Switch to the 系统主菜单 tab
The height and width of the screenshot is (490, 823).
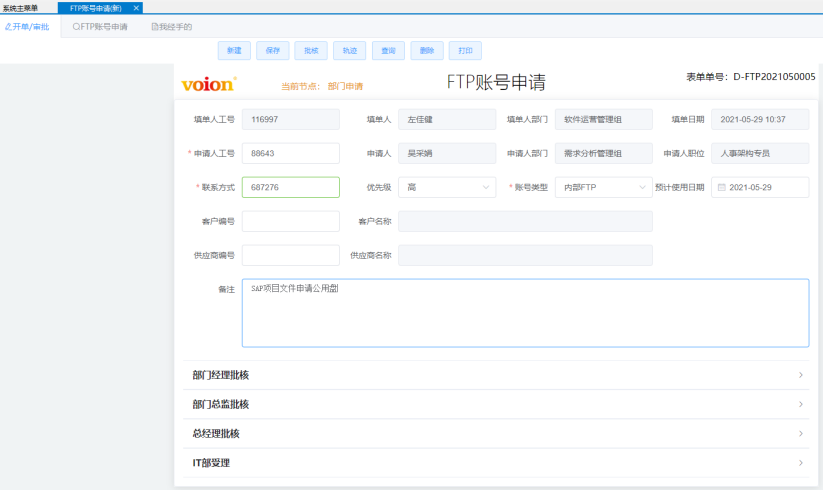21,8
